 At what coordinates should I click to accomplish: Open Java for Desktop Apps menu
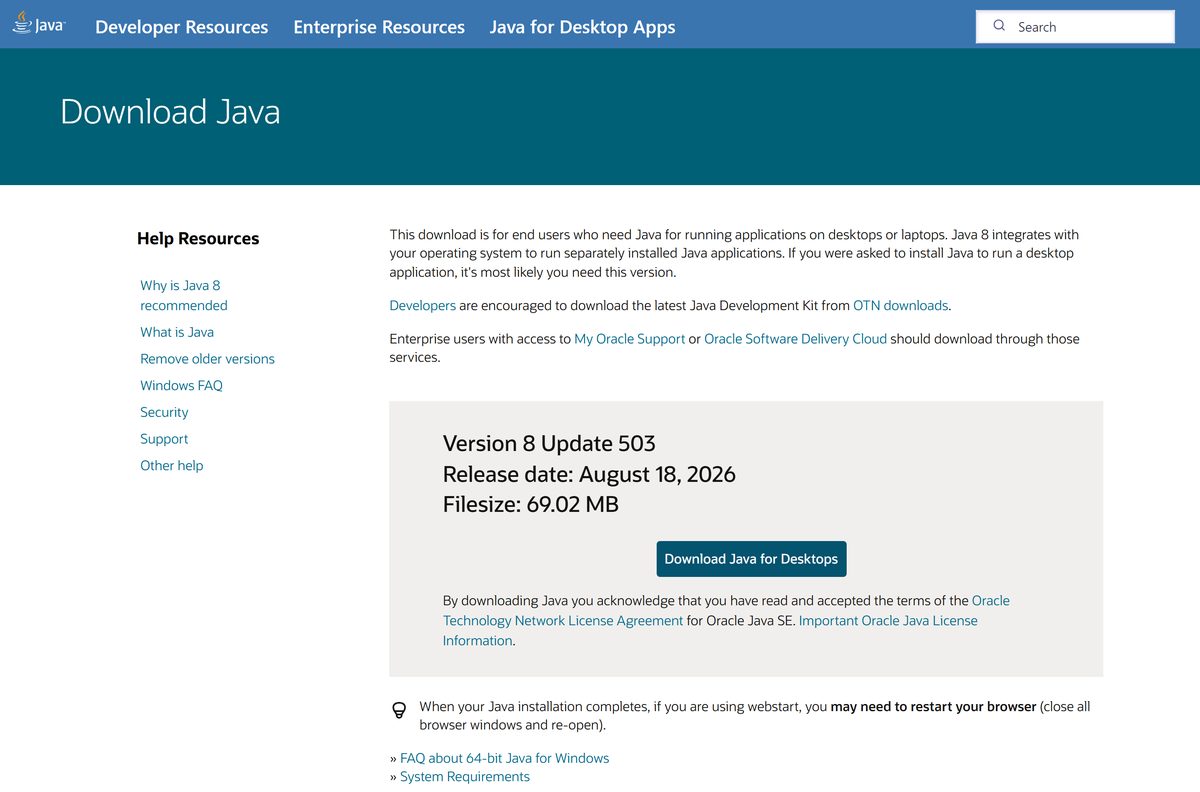pos(582,27)
